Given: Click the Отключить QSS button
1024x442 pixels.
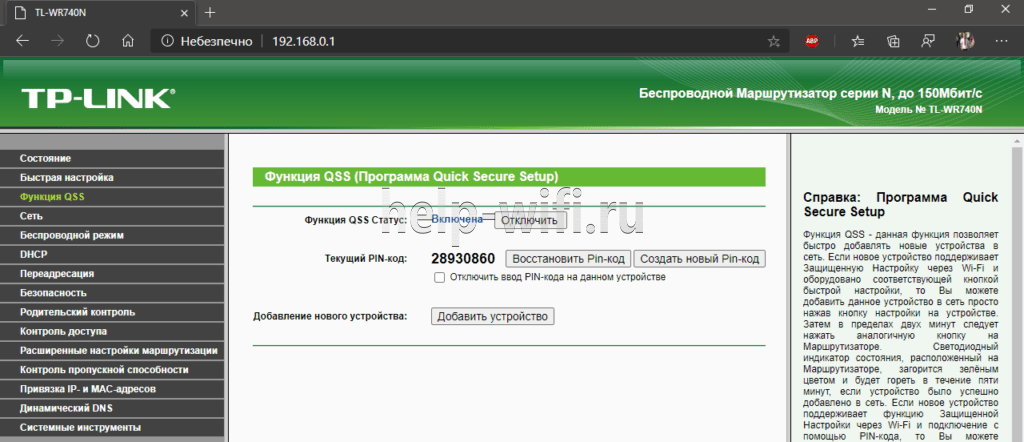Looking at the screenshot, I should pos(530,220).
